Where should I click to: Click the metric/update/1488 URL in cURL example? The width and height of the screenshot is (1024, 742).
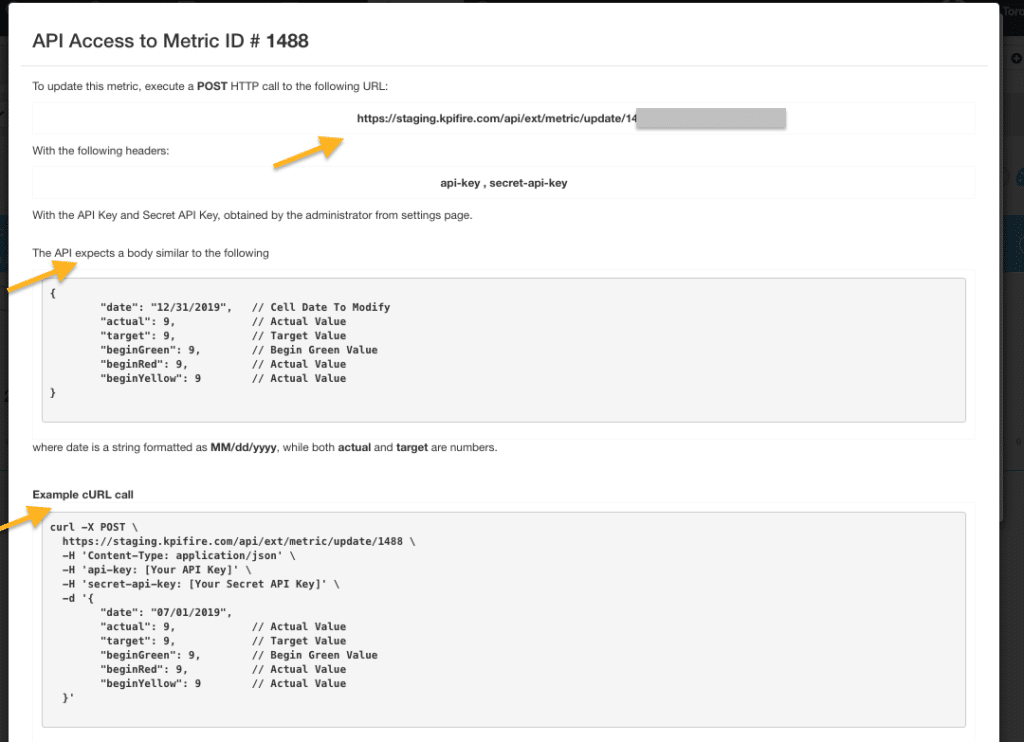[236, 541]
